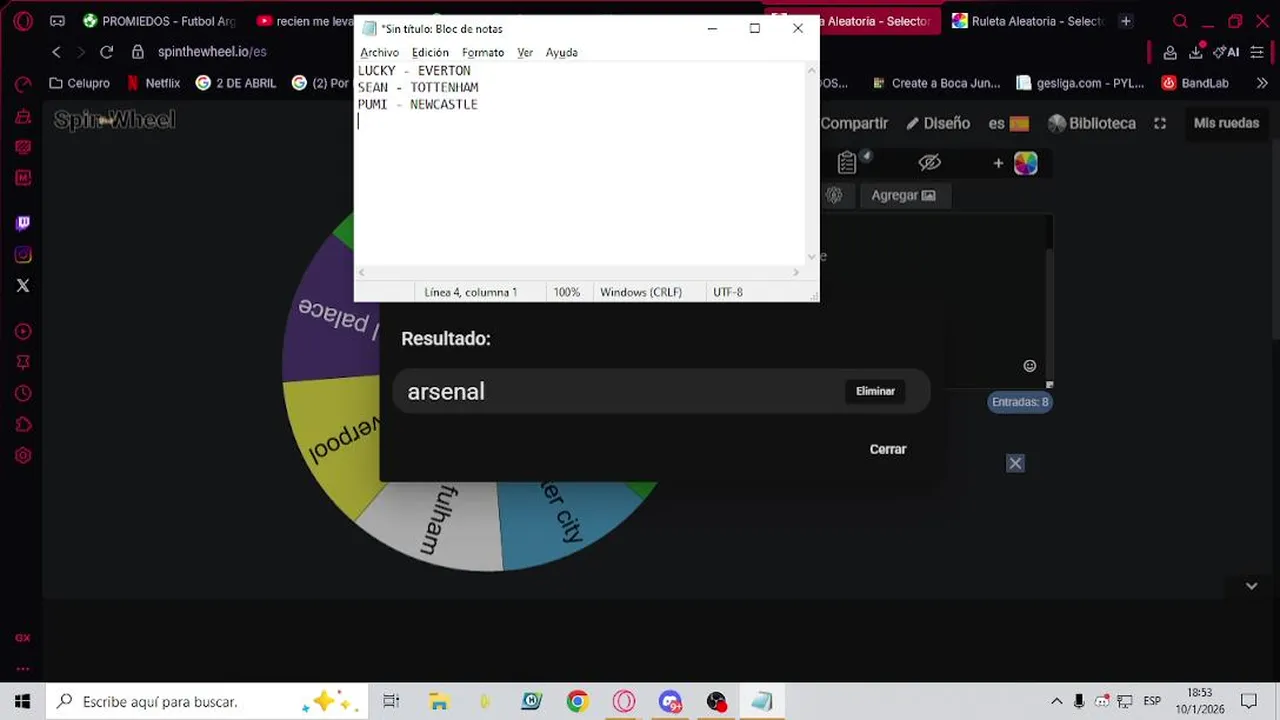Screen dimensions: 1280x720
Task: Open the GX Control speedometer sidebar icon
Action: click(x=23, y=86)
